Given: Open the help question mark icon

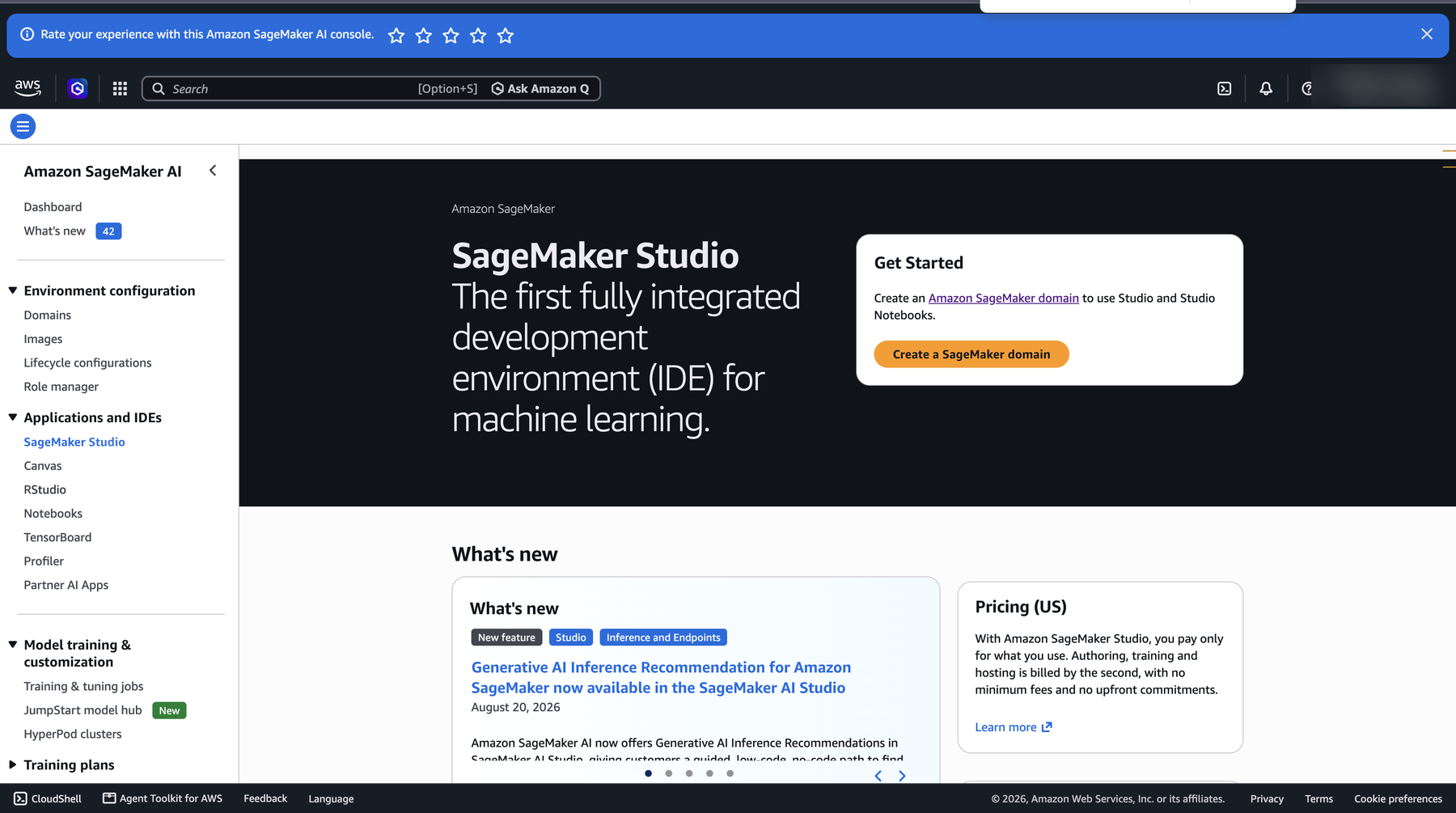Looking at the screenshot, I should (1306, 88).
